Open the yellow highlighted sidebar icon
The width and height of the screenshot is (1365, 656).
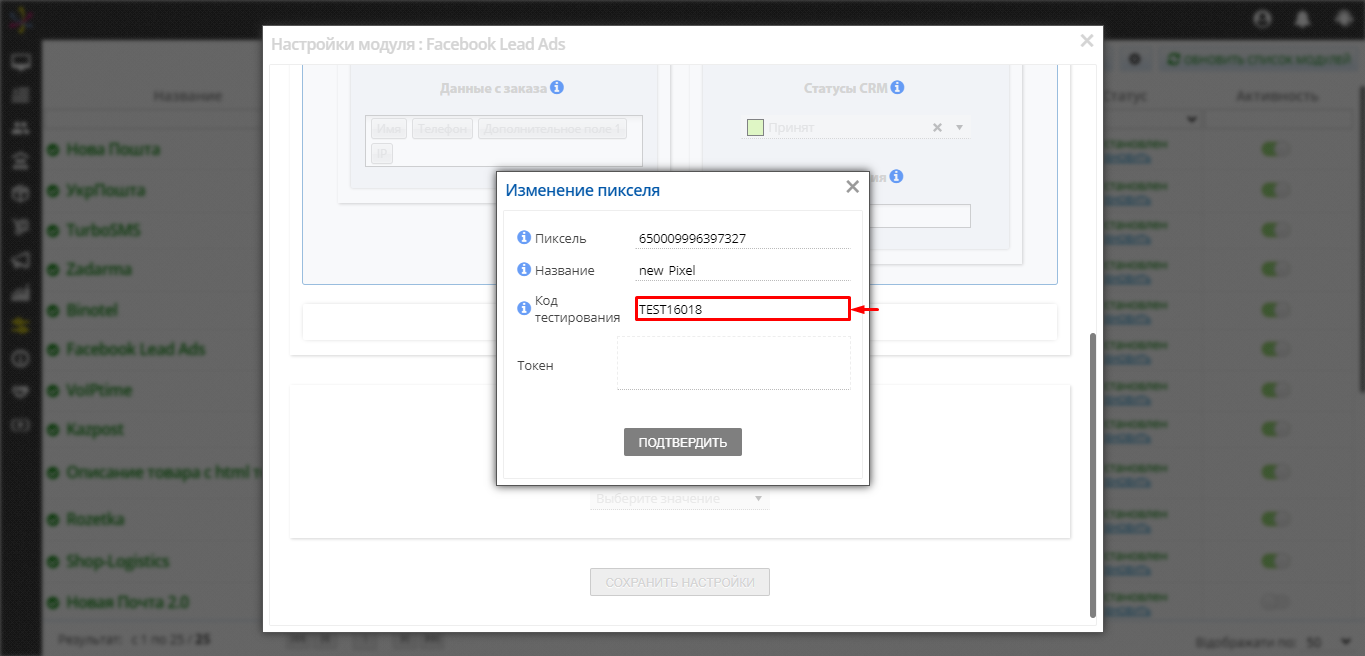(20, 326)
